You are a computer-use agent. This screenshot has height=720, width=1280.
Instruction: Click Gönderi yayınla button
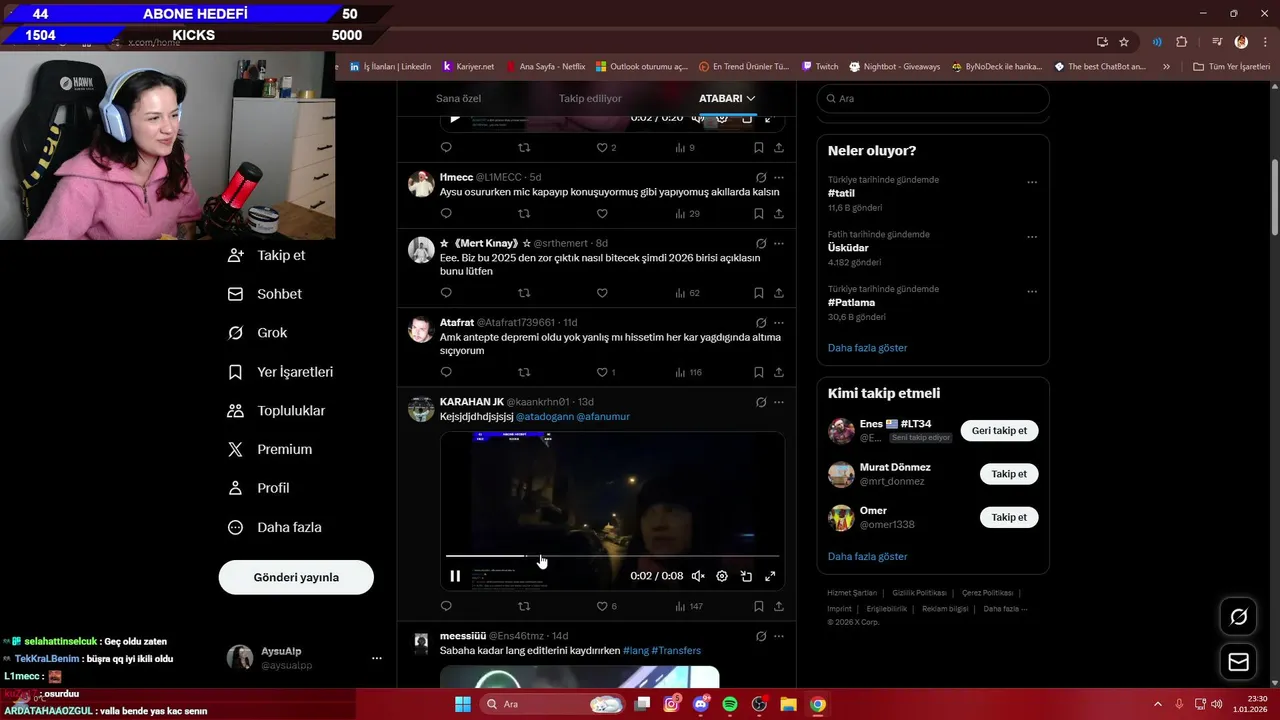click(x=296, y=577)
